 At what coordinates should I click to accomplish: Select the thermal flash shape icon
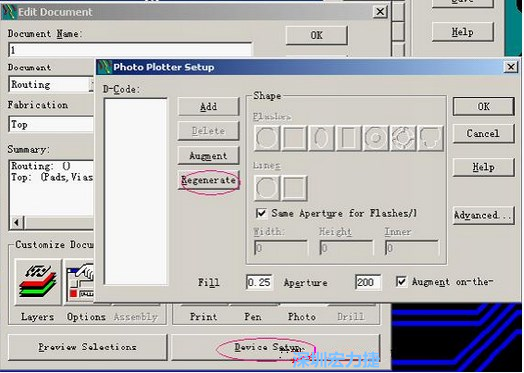click(x=403, y=138)
